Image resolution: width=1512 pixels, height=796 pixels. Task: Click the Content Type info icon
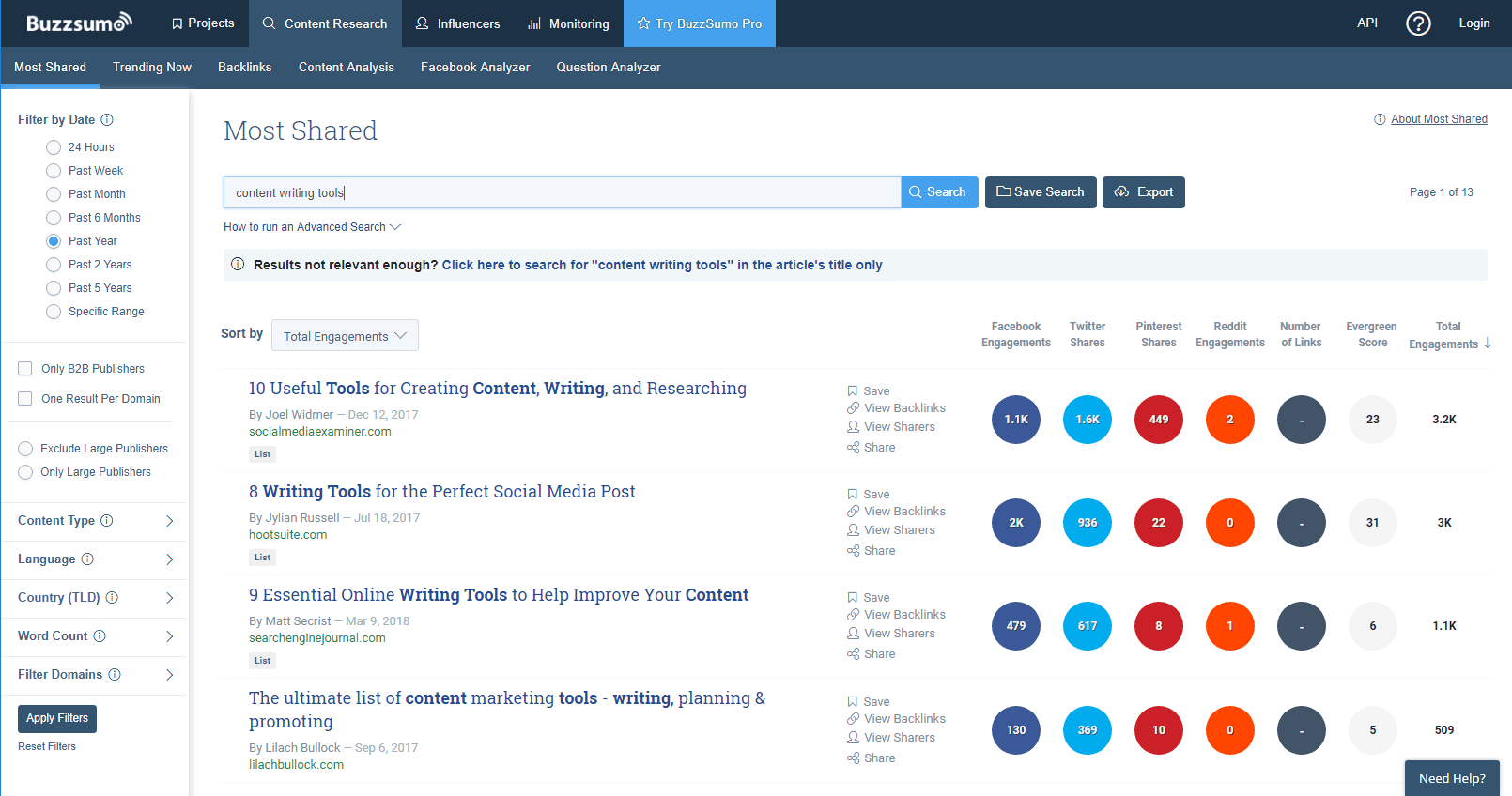pyautogui.click(x=107, y=520)
